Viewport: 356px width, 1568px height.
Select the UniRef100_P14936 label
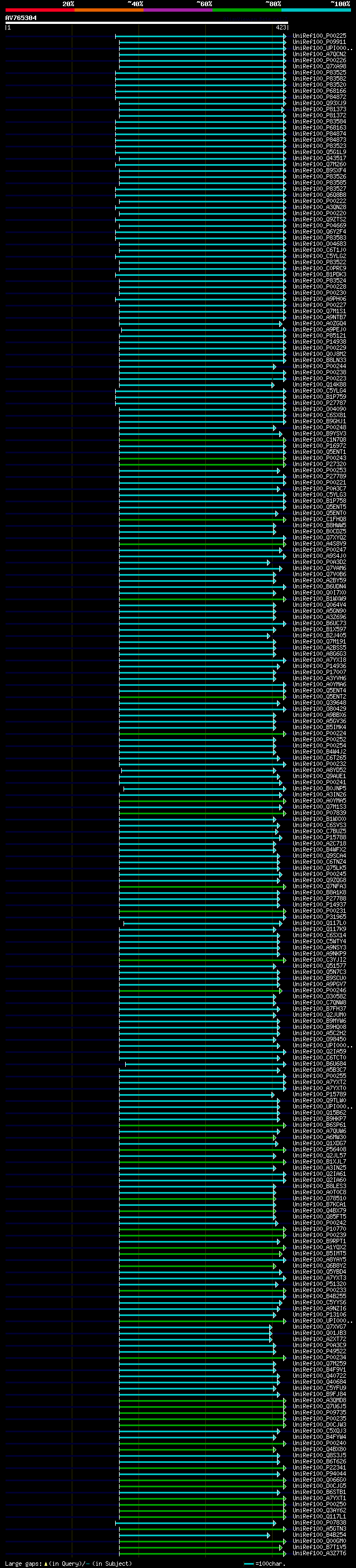(x=319, y=666)
